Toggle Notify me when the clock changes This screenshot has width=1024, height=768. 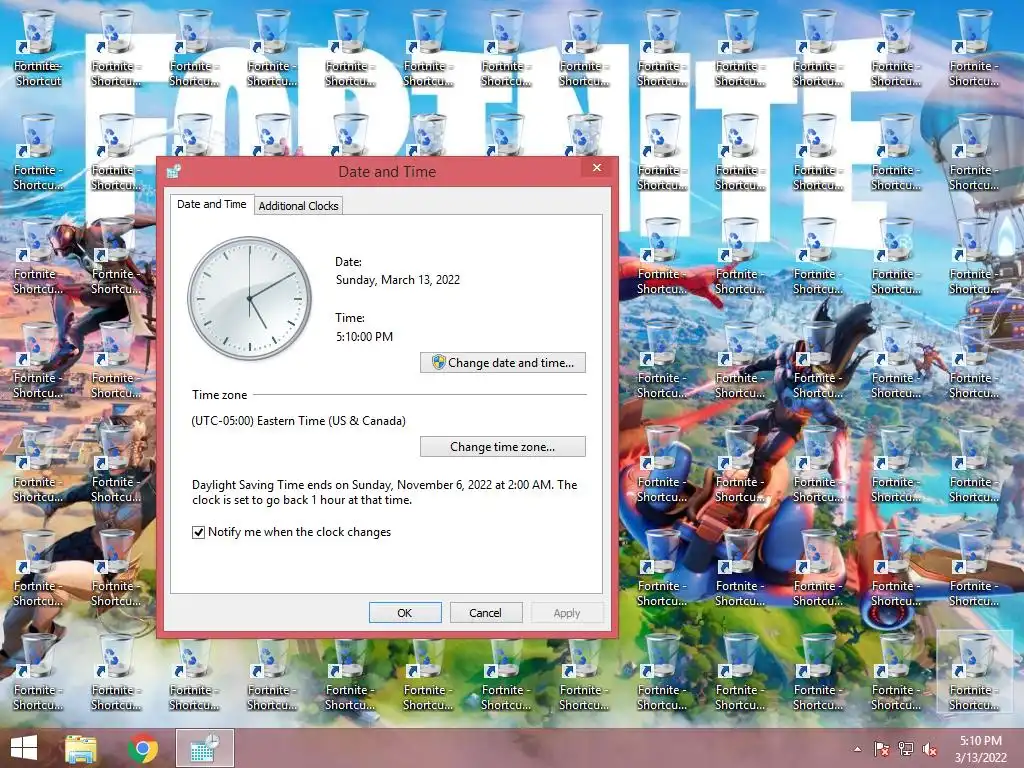pyautogui.click(x=291, y=532)
